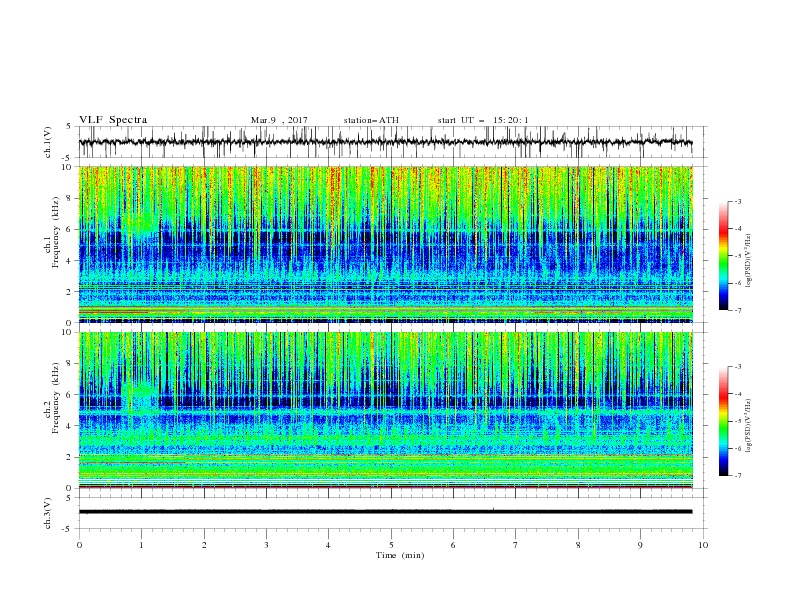
Task: Click ch.2 spectrogram frequency tick "6"
Action: click(x=71, y=395)
